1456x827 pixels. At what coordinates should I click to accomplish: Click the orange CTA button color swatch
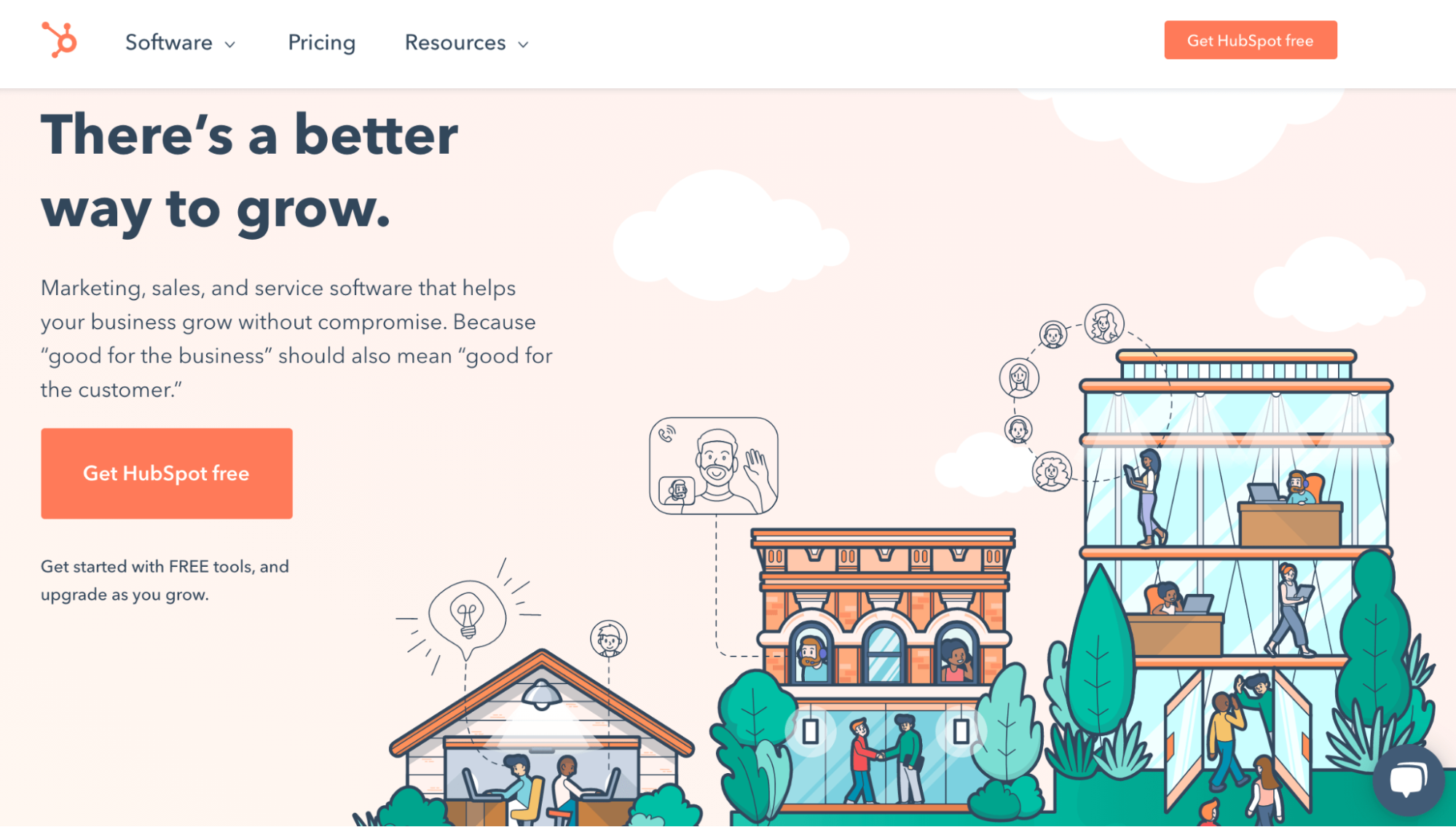point(166,472)
